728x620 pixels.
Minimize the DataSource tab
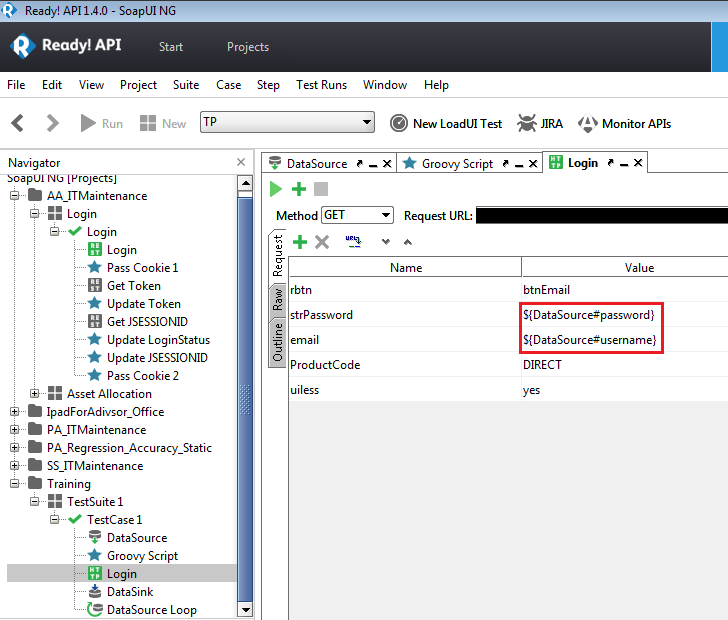[373, 164]
